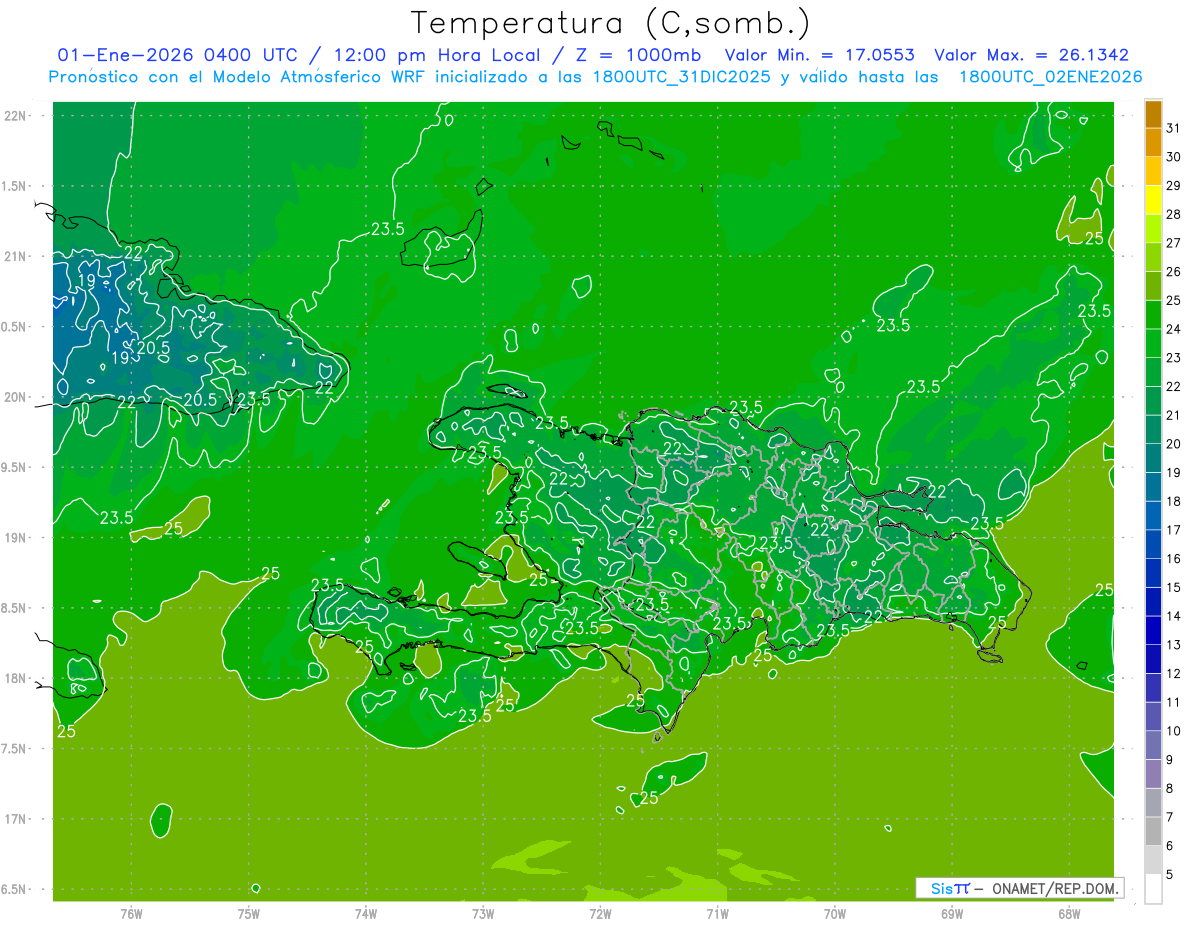
Task: Click valid-until time '1800UTC_02ENE2026'
Action: (1050, 77)
